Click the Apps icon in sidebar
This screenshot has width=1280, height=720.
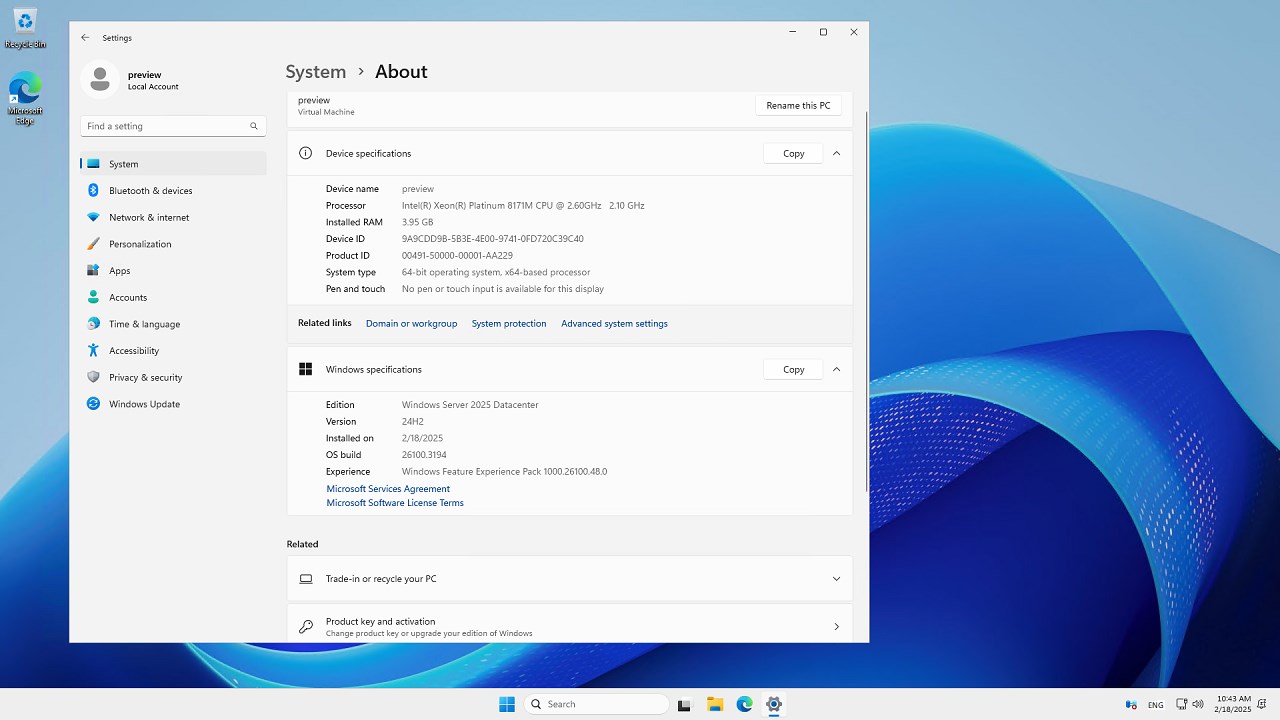coord(93,271)
